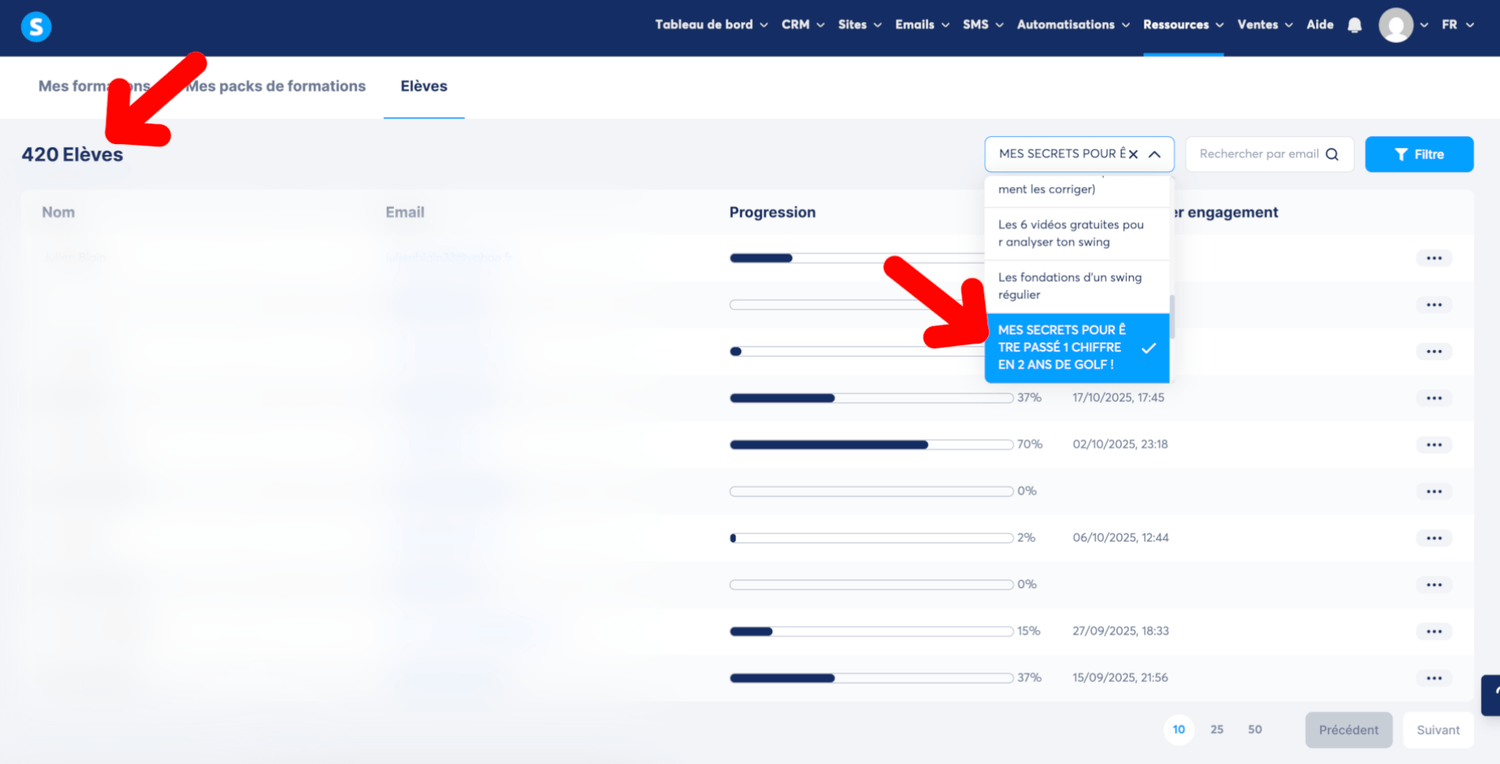This screenshot has height=764, width=1500.
Task: Open three-dot menu for 70% progress row
Action: click(1433, 445)
